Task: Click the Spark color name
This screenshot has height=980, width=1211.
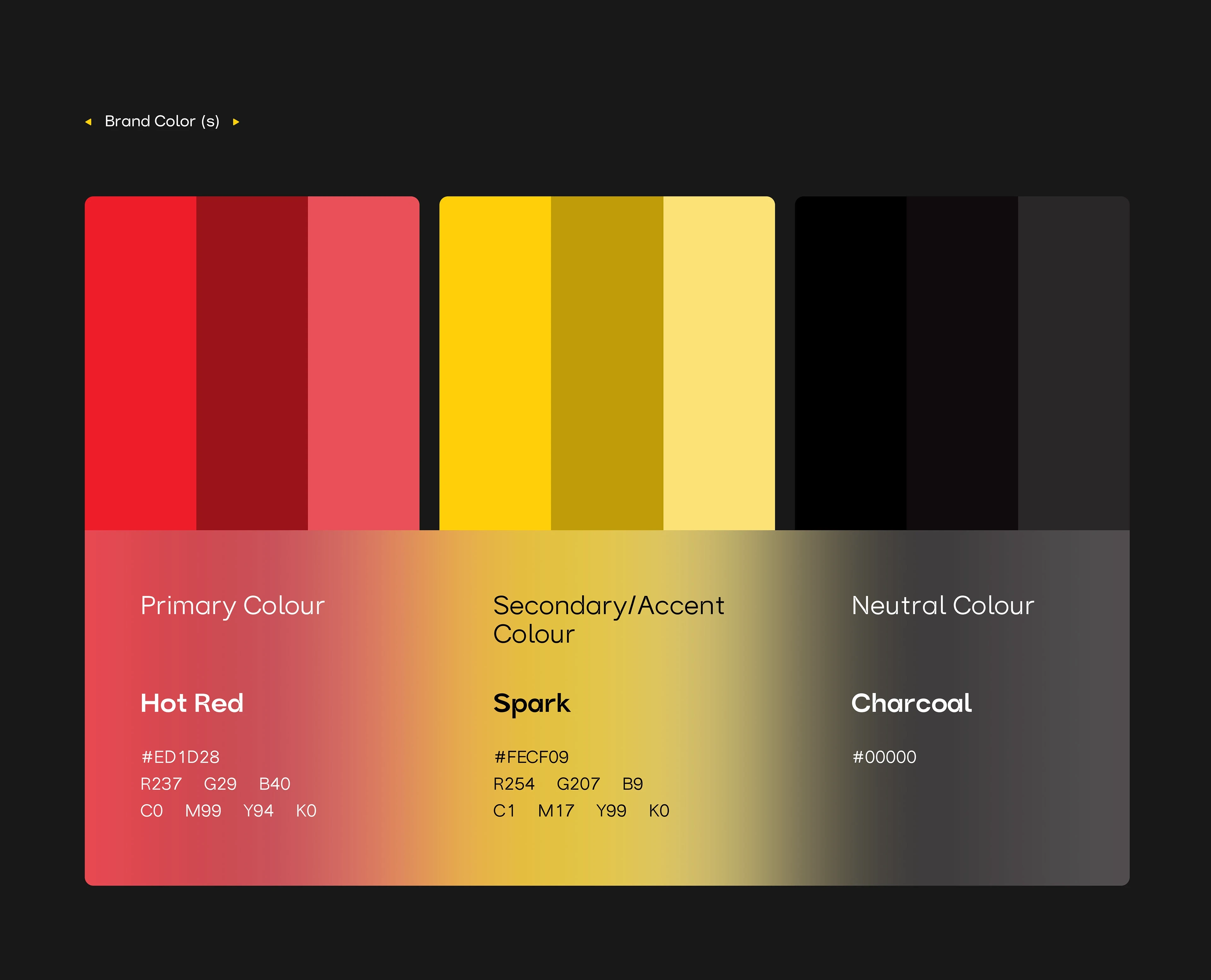Action: 531,703
